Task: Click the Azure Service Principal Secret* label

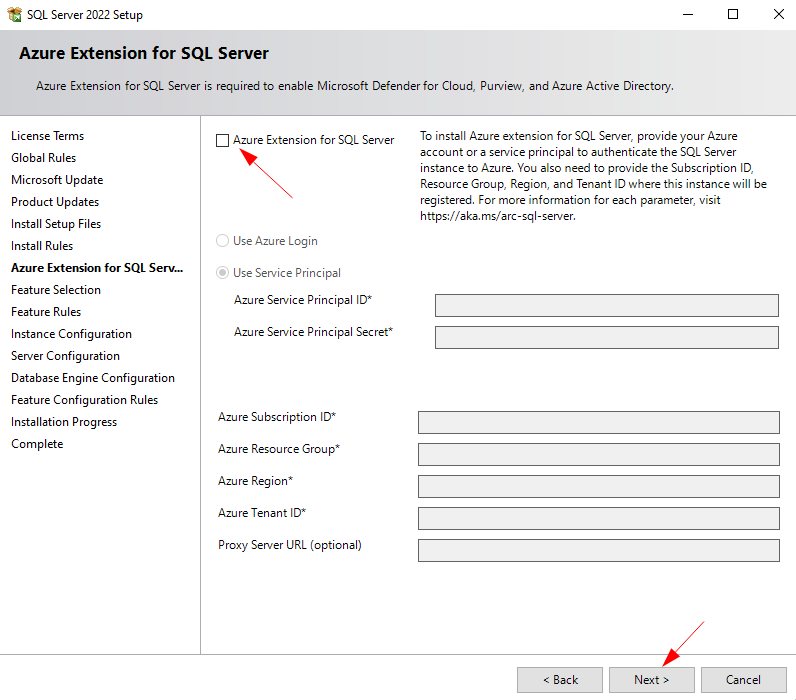Action: tap(313, 332)
